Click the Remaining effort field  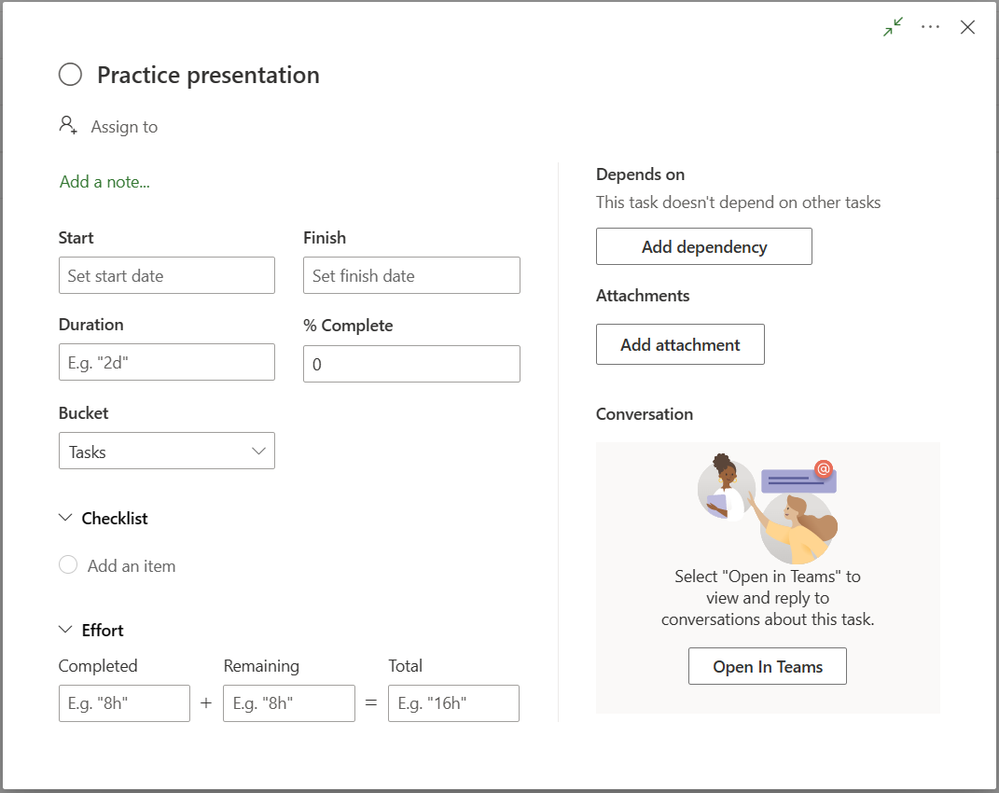289,703
